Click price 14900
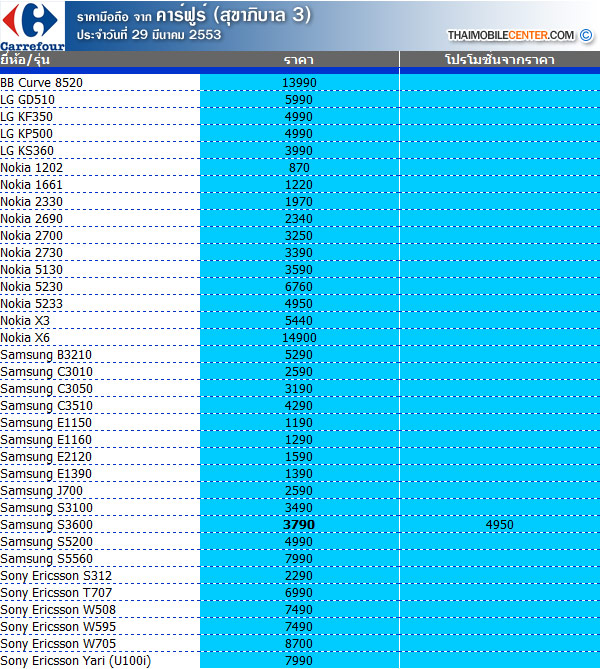 tap(299, 338)
